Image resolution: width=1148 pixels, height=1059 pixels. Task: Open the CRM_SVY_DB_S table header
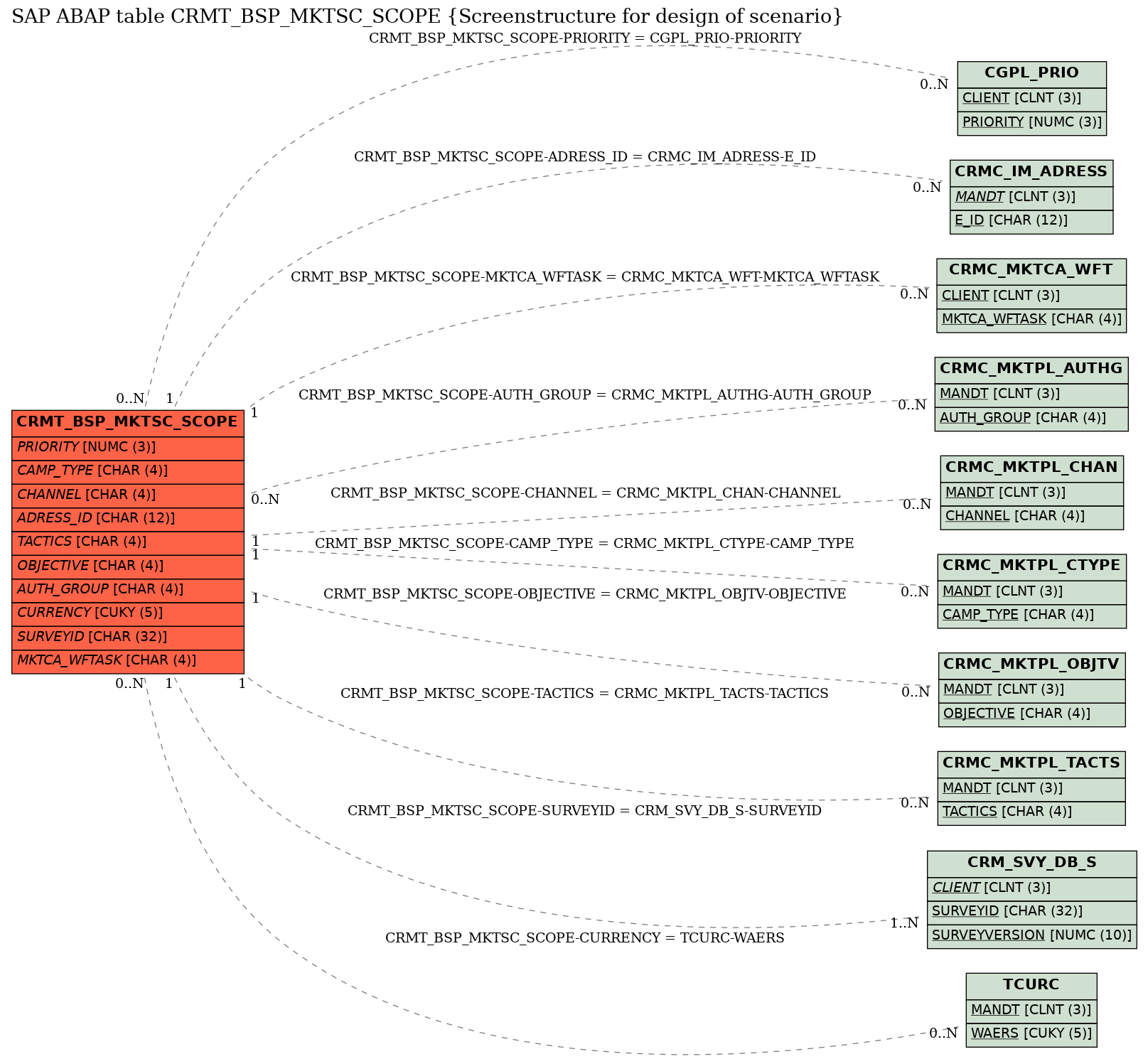(1032, 864)
